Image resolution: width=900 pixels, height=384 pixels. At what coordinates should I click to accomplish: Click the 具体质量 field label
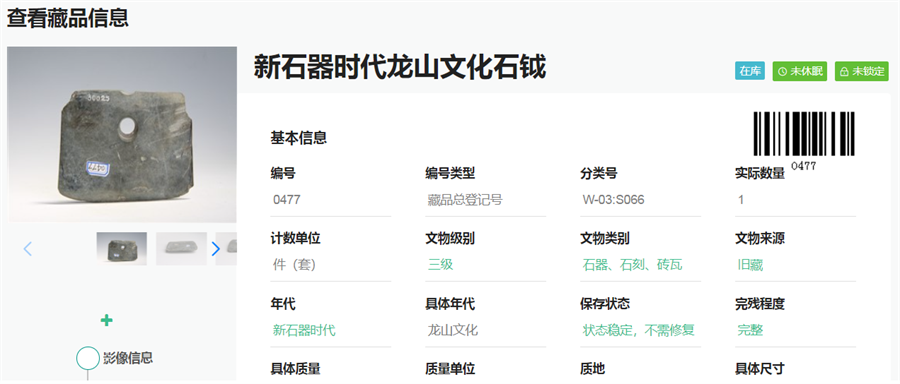point(295,369)
